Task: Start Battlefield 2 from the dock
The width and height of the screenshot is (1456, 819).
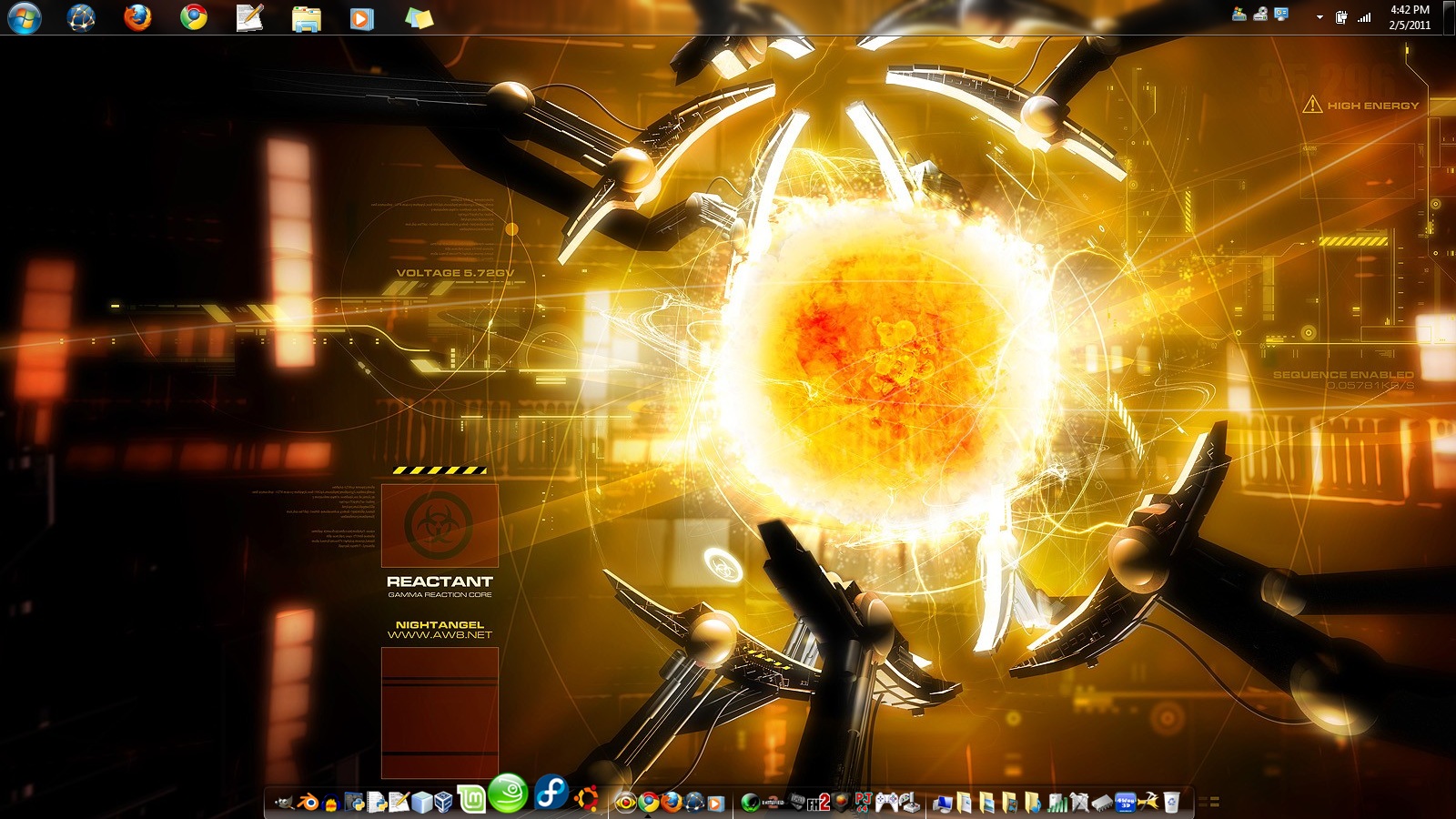Action: (x=772, y=804)
